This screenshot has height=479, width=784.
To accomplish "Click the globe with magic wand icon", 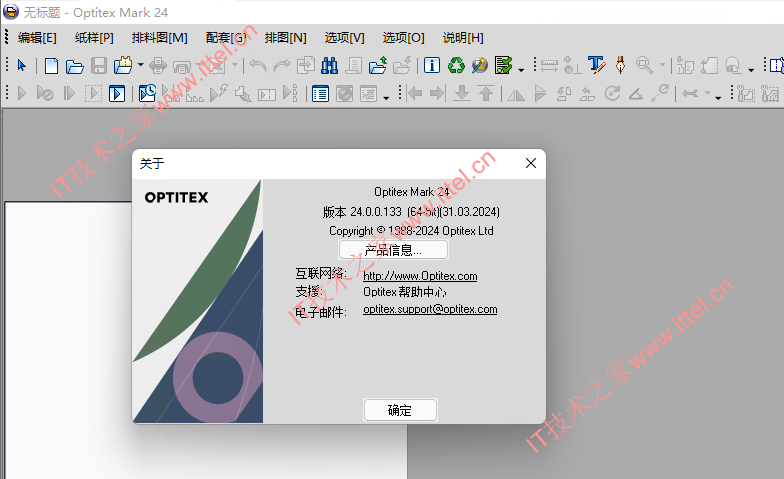I will click(480, 66).
